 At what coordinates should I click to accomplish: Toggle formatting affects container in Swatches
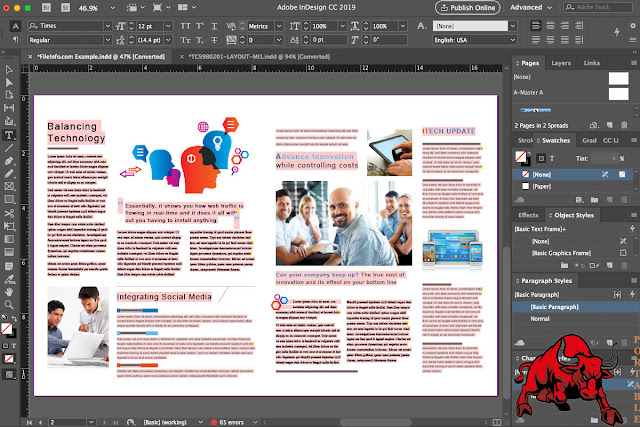tap(541, 158)
